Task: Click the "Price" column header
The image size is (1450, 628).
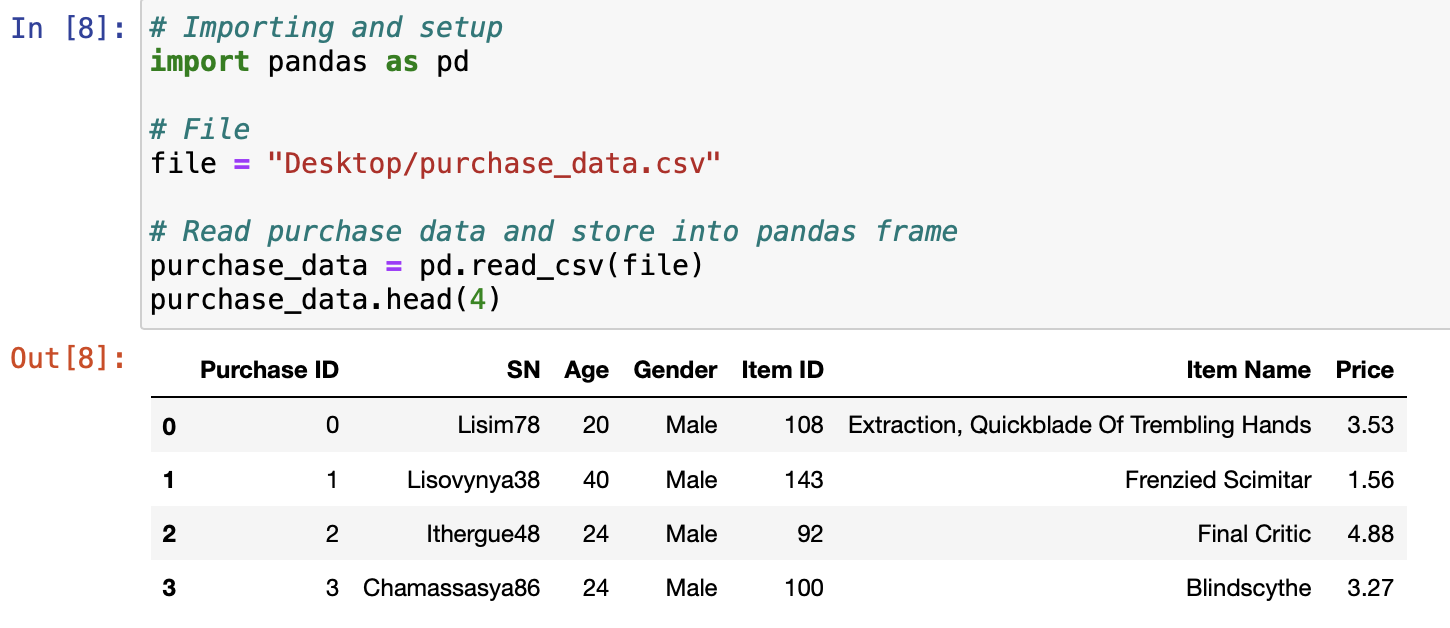Action: [x=1365, y=369]
